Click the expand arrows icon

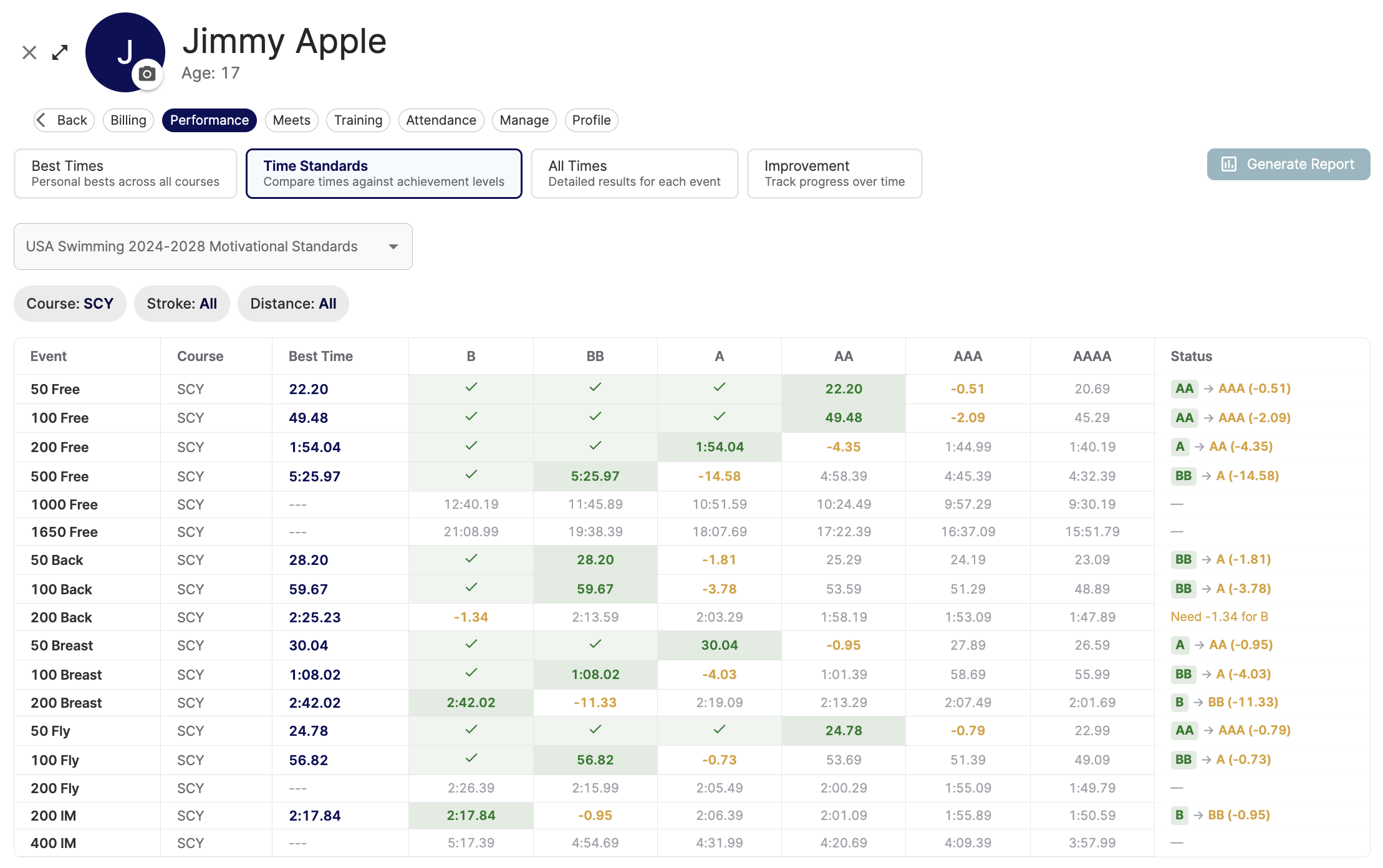(60, 52)
